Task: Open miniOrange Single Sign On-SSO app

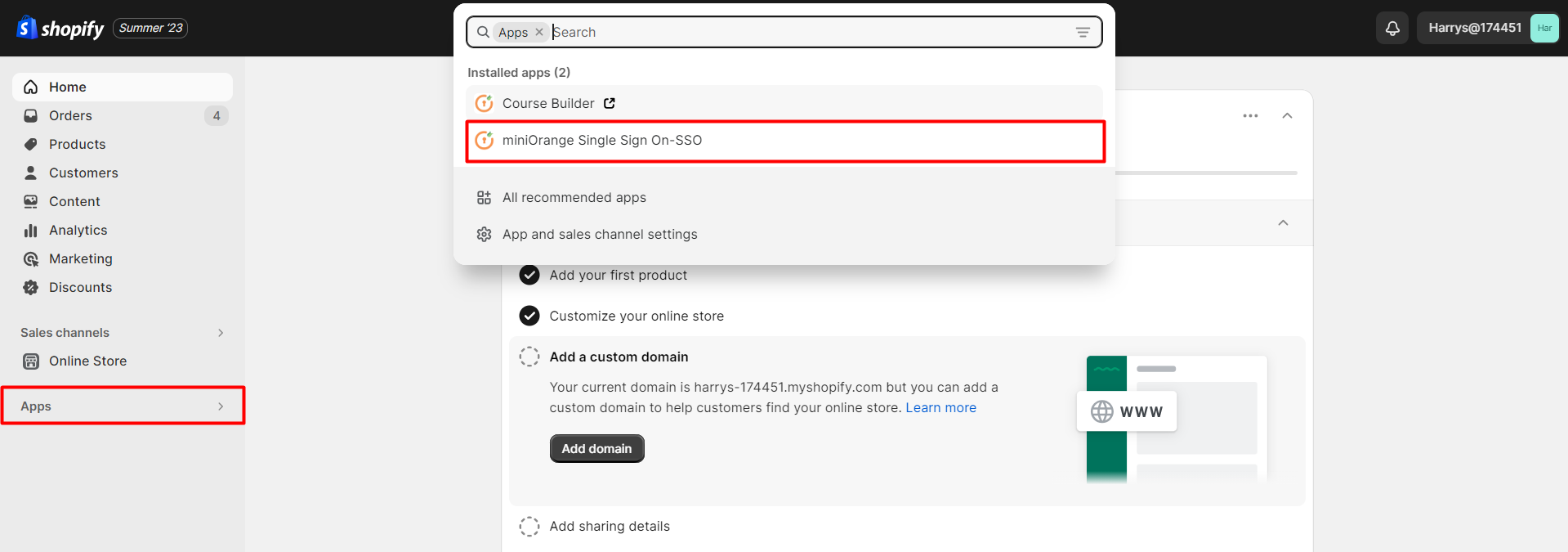Action: (x=784, y=141)
